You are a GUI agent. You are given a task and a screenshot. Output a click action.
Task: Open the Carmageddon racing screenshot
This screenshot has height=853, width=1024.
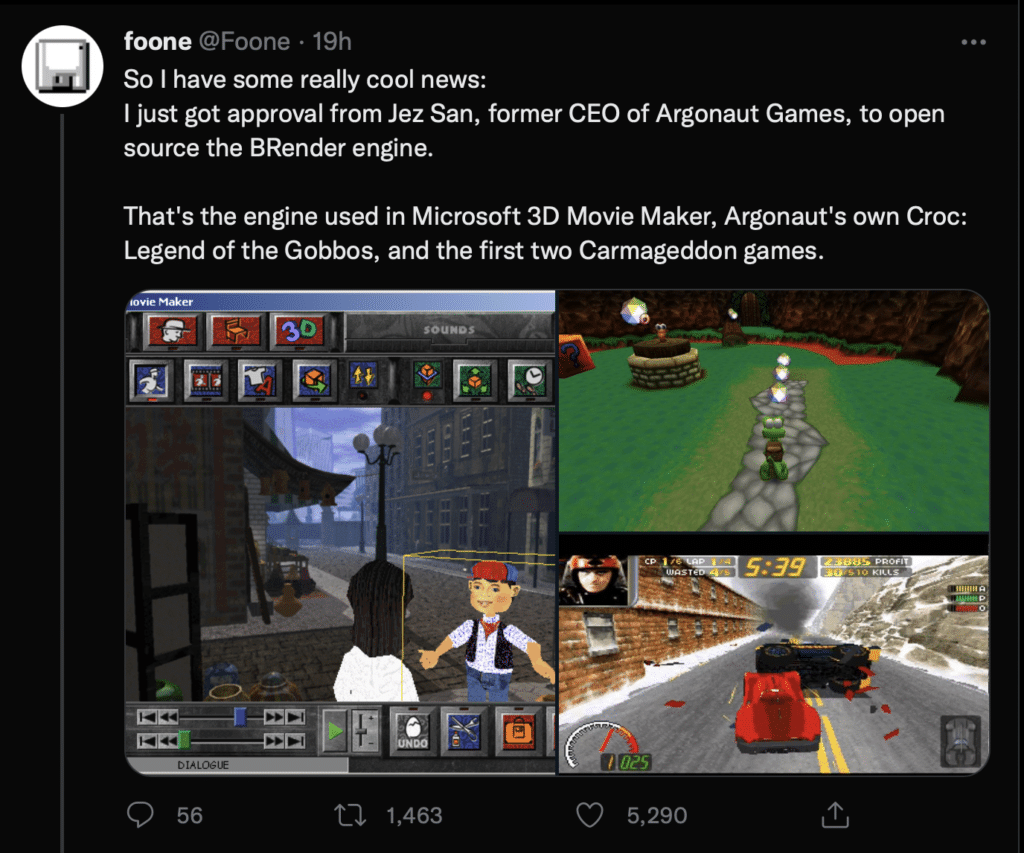tap(774, 665)
